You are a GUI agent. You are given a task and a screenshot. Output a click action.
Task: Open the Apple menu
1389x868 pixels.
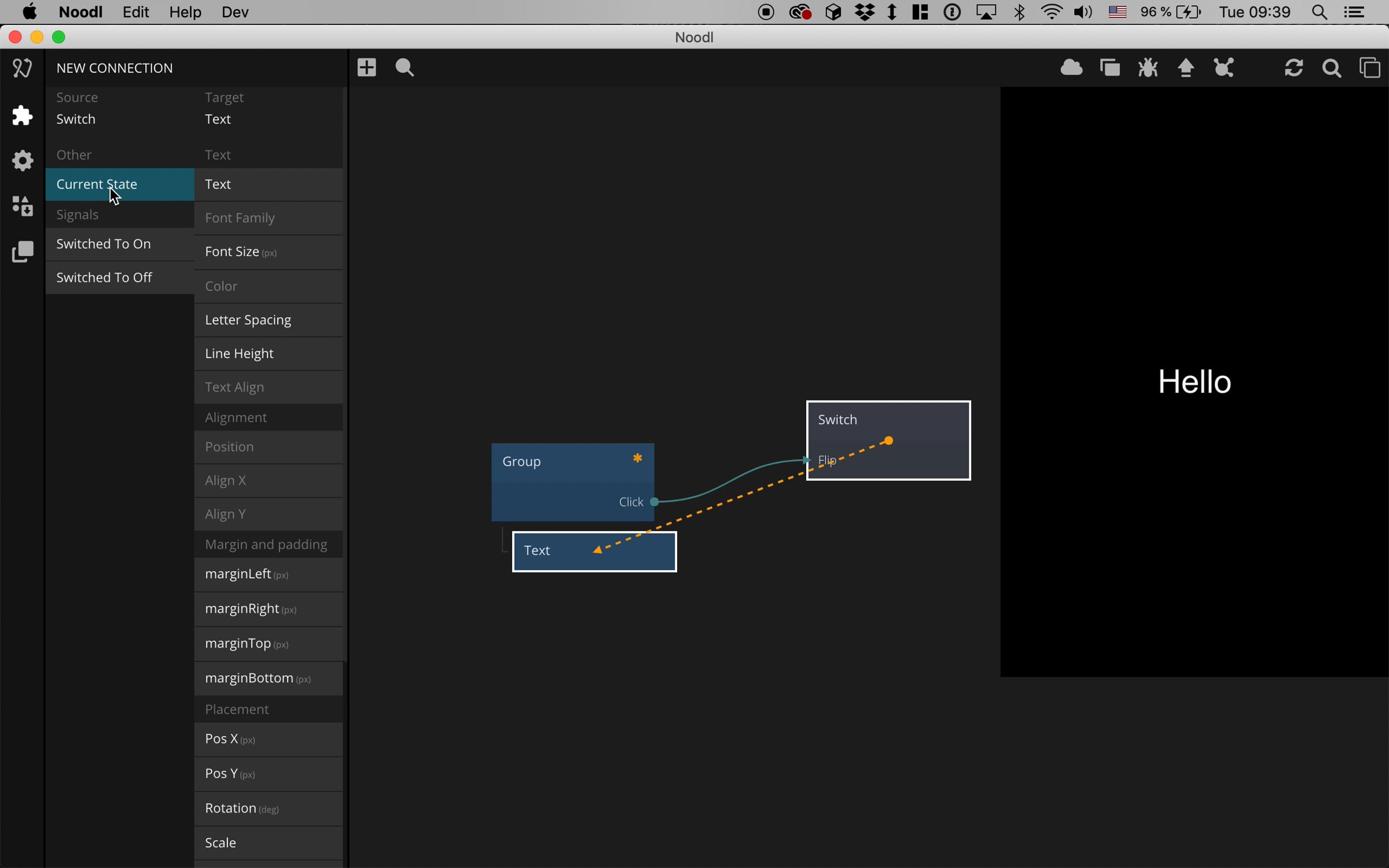tap(29, 12)
